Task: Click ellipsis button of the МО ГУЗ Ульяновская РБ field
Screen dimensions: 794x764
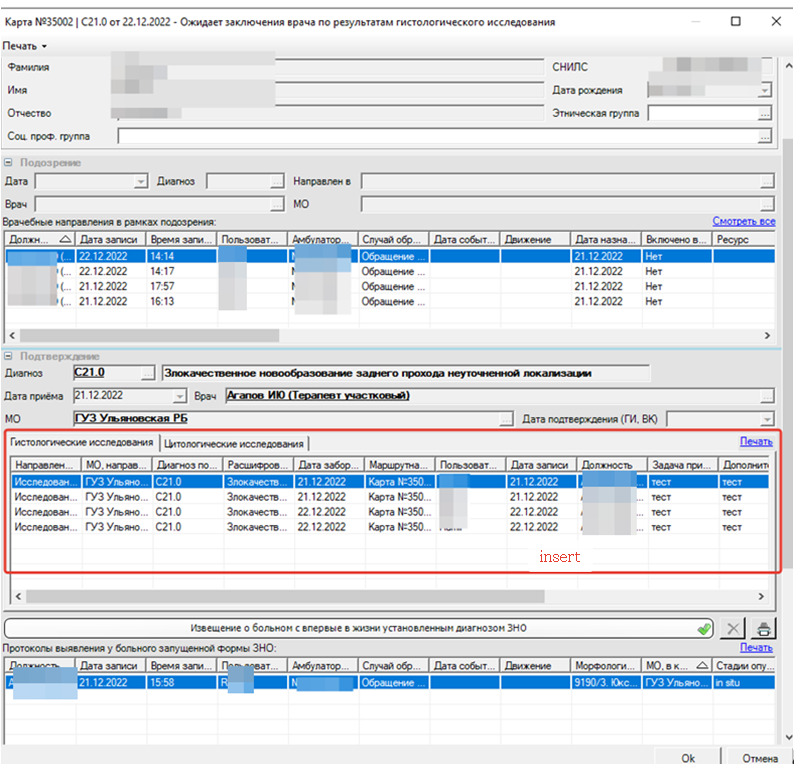Action: click(506, 419)
